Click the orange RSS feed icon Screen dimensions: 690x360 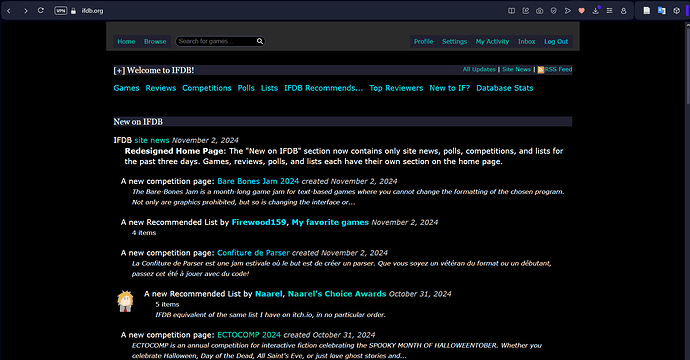pos(541,70)
